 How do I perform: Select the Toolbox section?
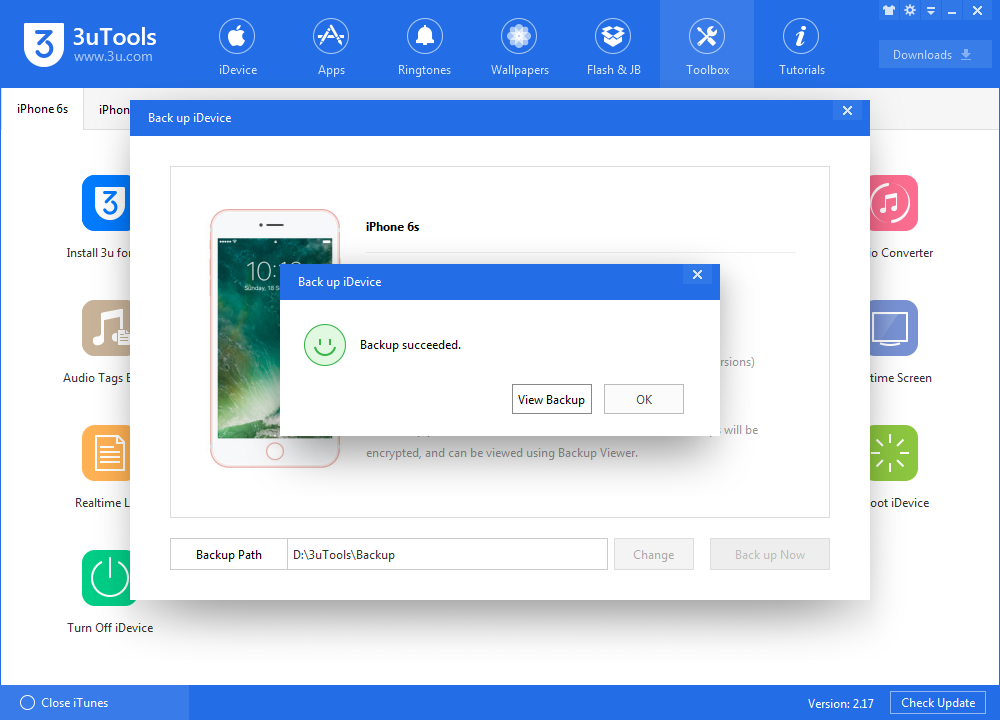point(707,46)
